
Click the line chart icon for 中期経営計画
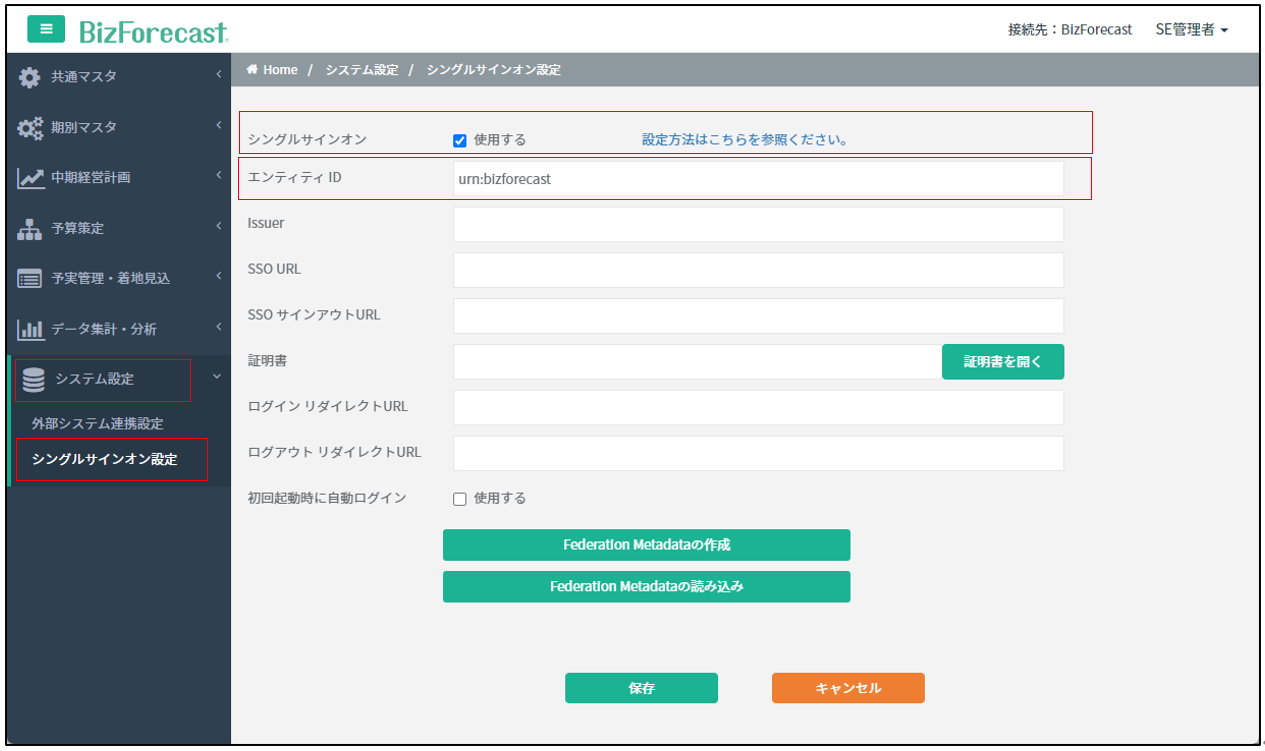[30, 178]
